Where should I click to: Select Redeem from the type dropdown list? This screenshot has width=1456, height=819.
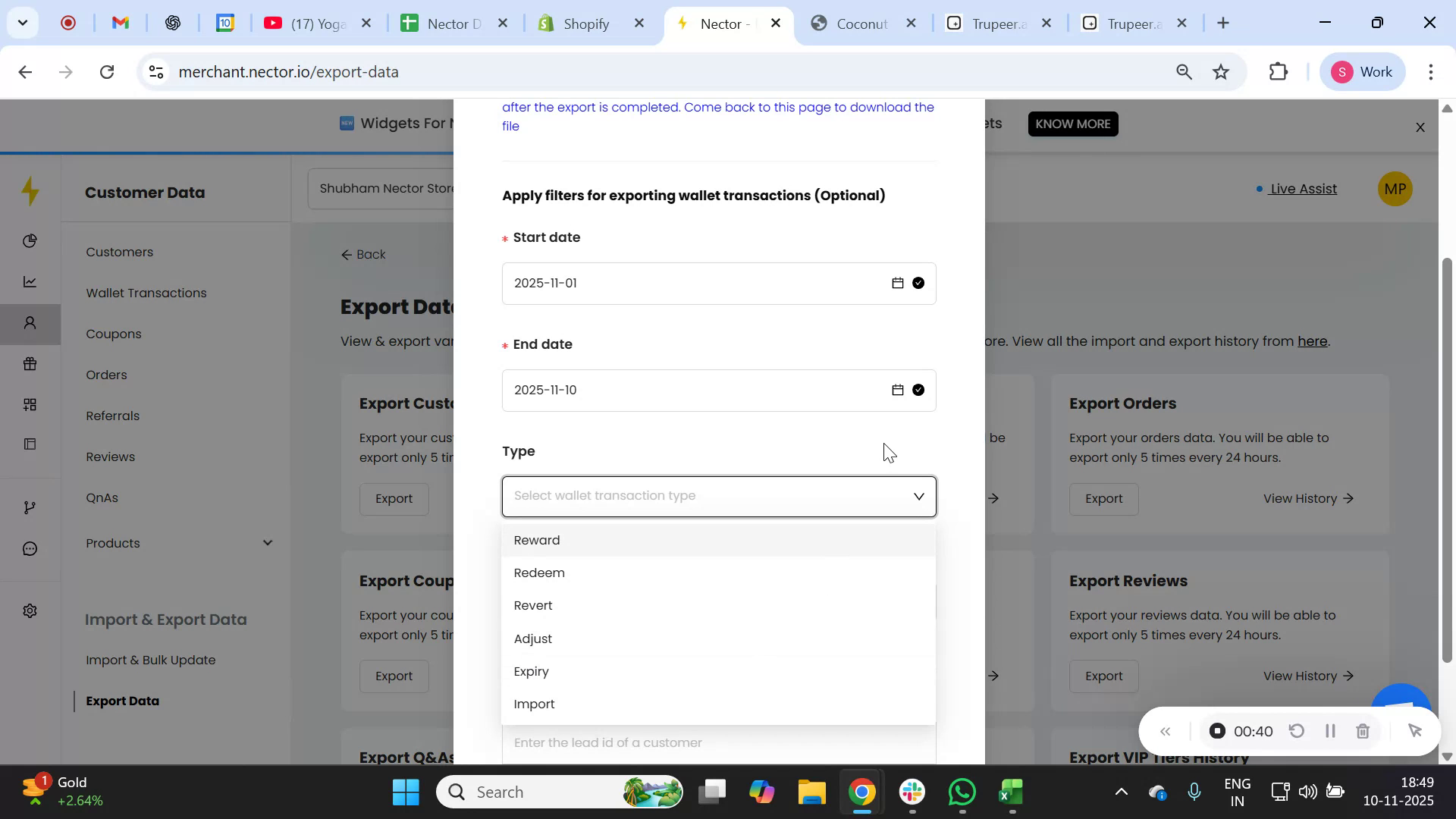tap(539, 573)
